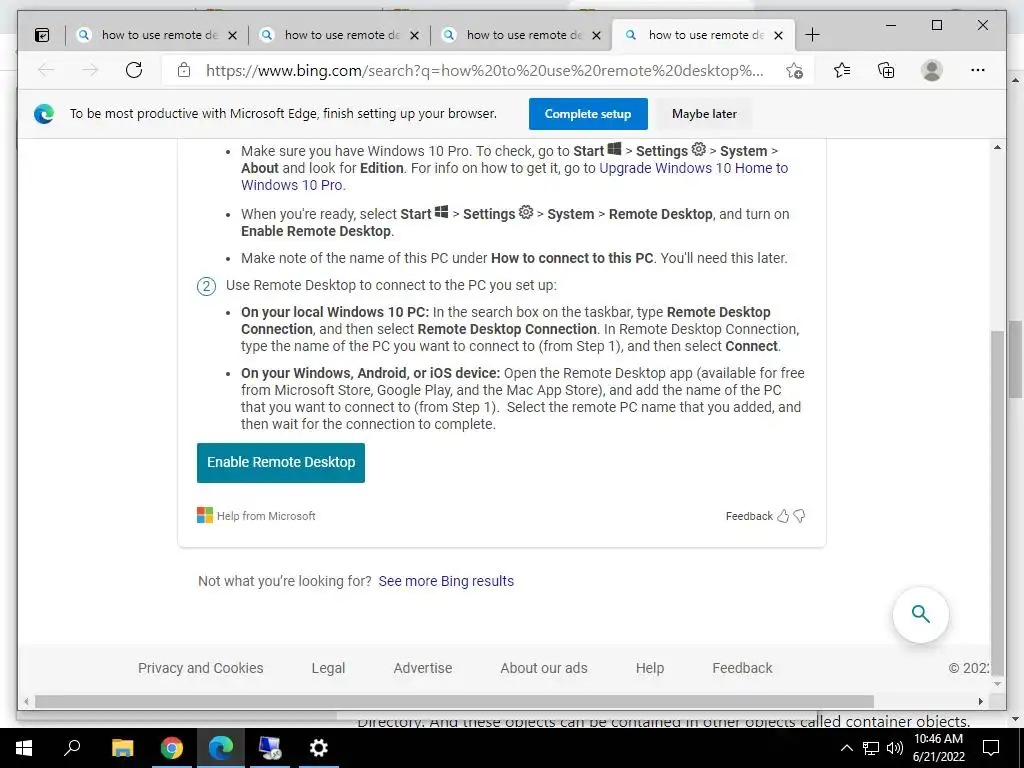This screenshot has width=1024, height=768.
Task: View site information via the lock icon
Action: pos(184,70)
